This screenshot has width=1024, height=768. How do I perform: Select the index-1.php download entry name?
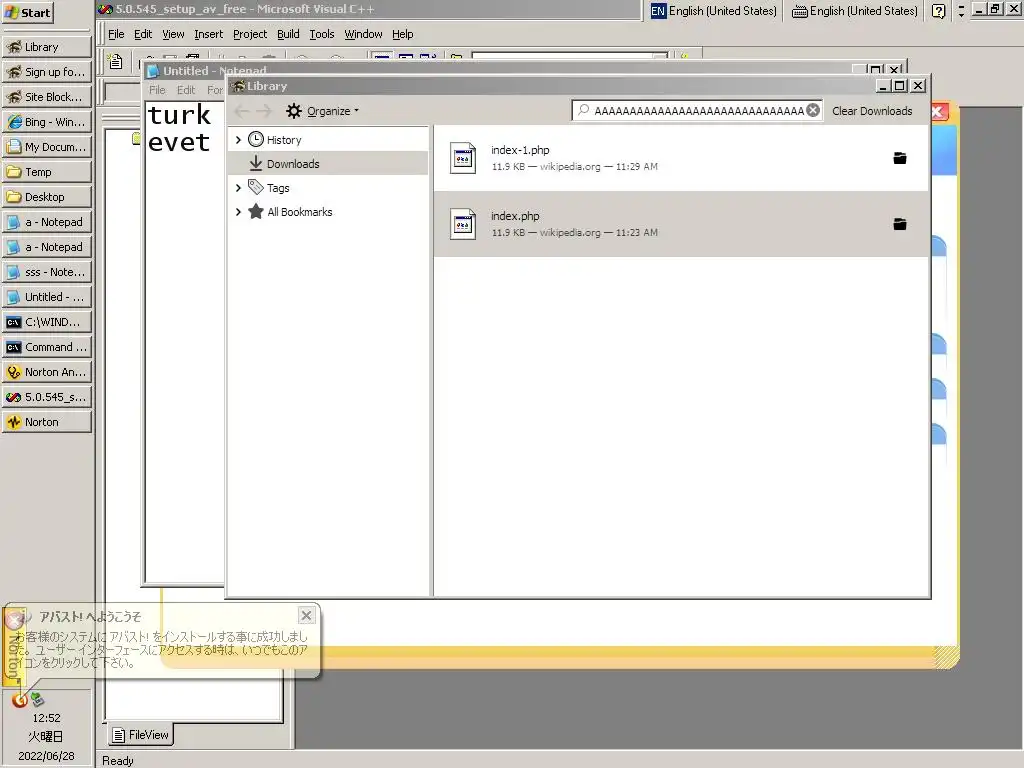(520, 150)
